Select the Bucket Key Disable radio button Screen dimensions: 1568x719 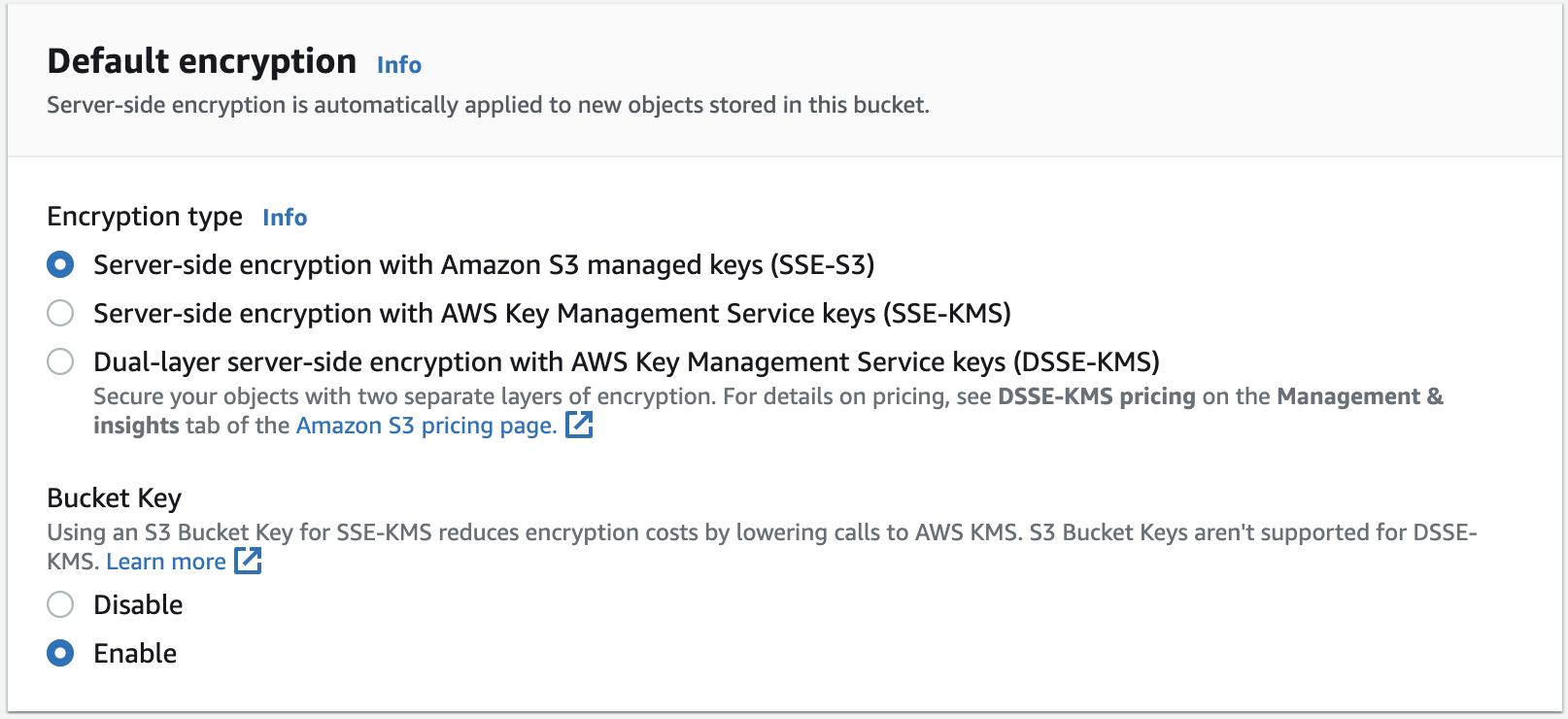tap(60, 604)
